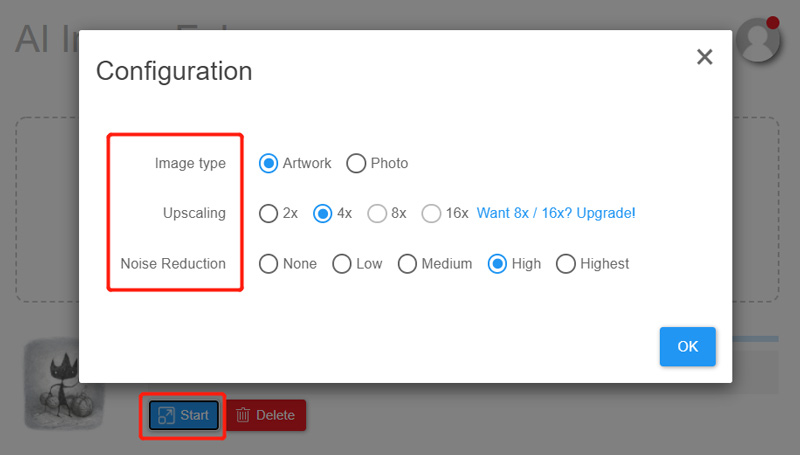Select Photo image type

(x=356, y=163)
